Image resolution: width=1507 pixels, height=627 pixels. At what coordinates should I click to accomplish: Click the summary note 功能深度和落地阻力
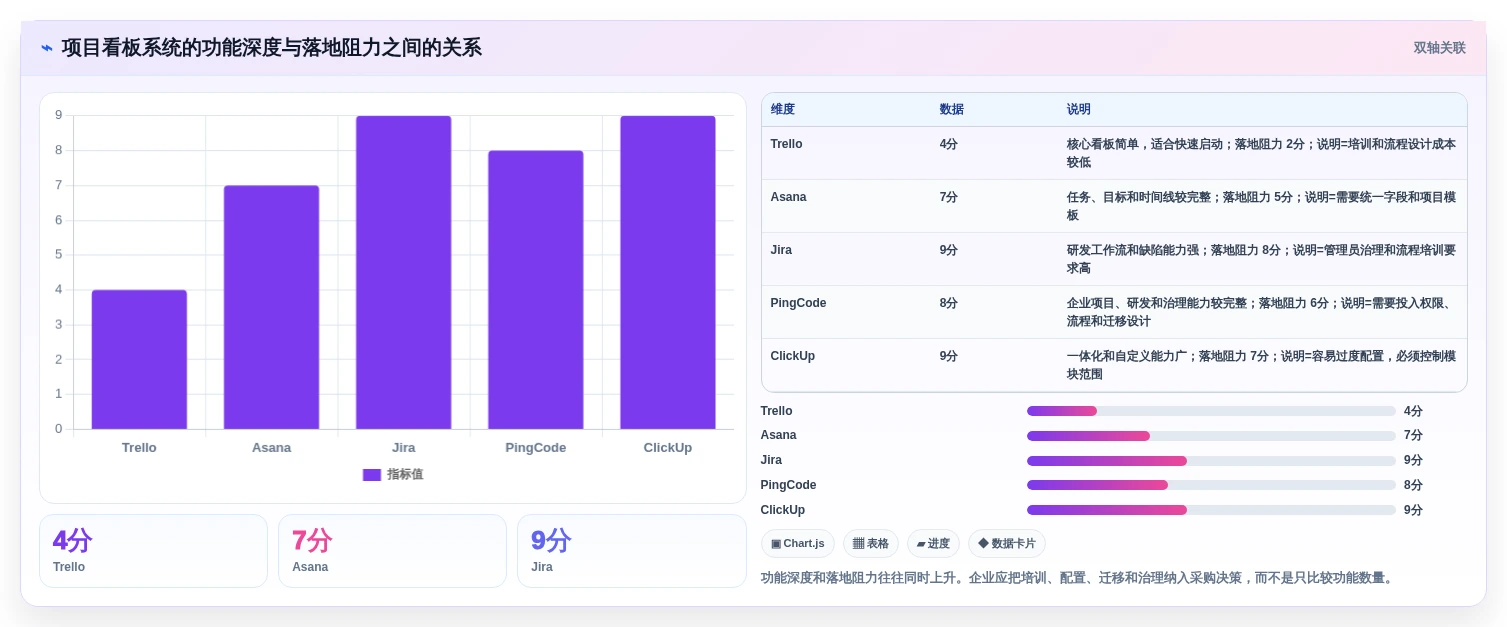pos(1078,578)
